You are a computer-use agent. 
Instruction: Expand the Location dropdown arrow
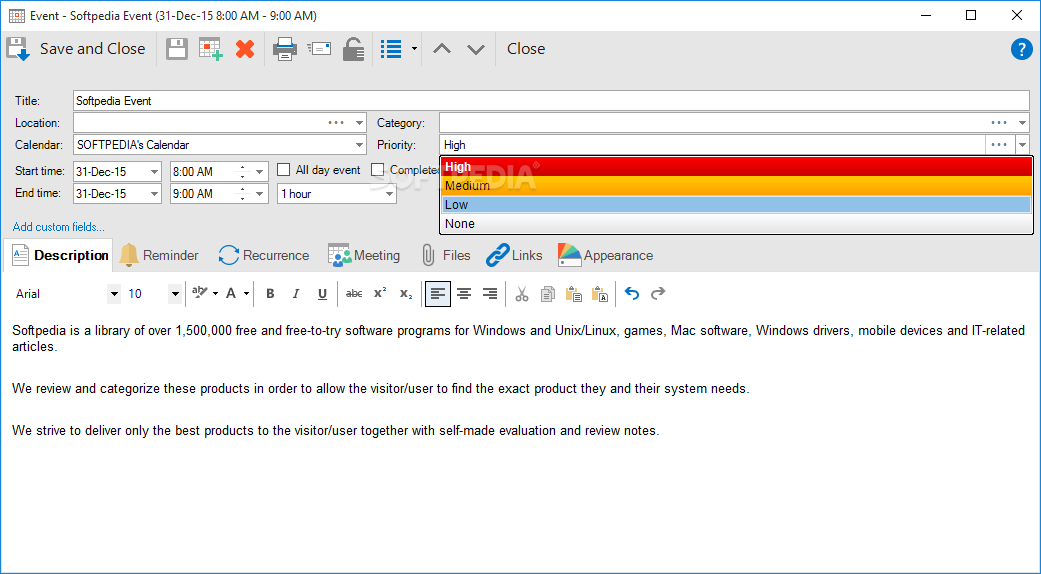pyautogui.click(x=359, y=123)
